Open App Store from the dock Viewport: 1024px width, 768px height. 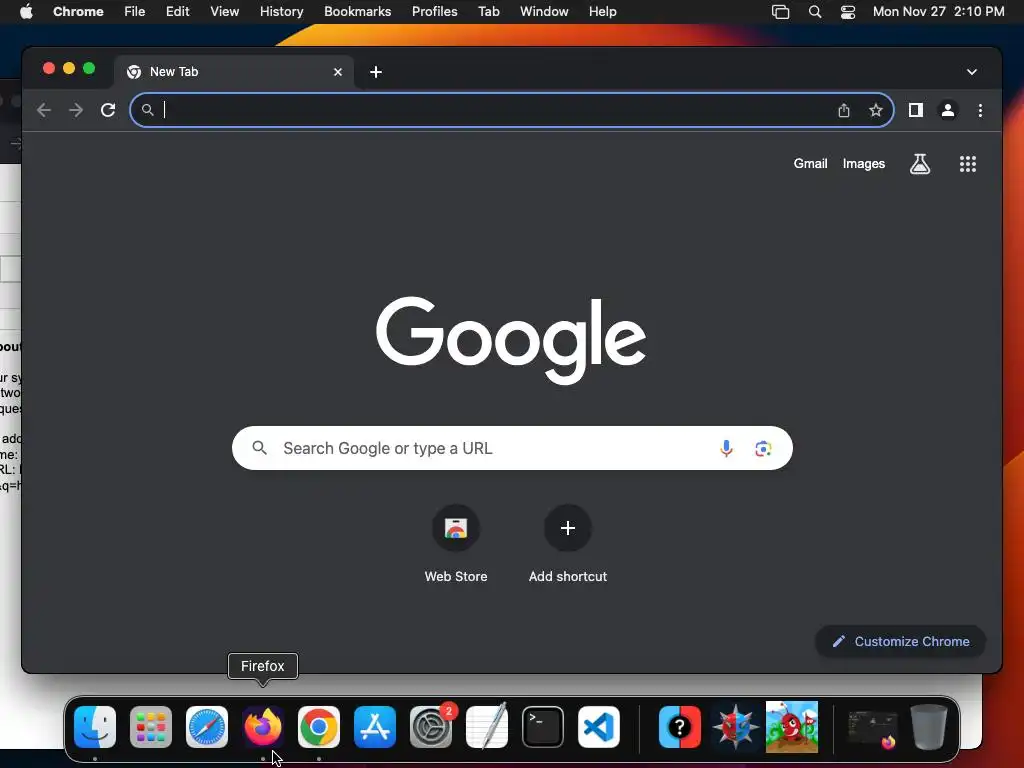(375, 727)
